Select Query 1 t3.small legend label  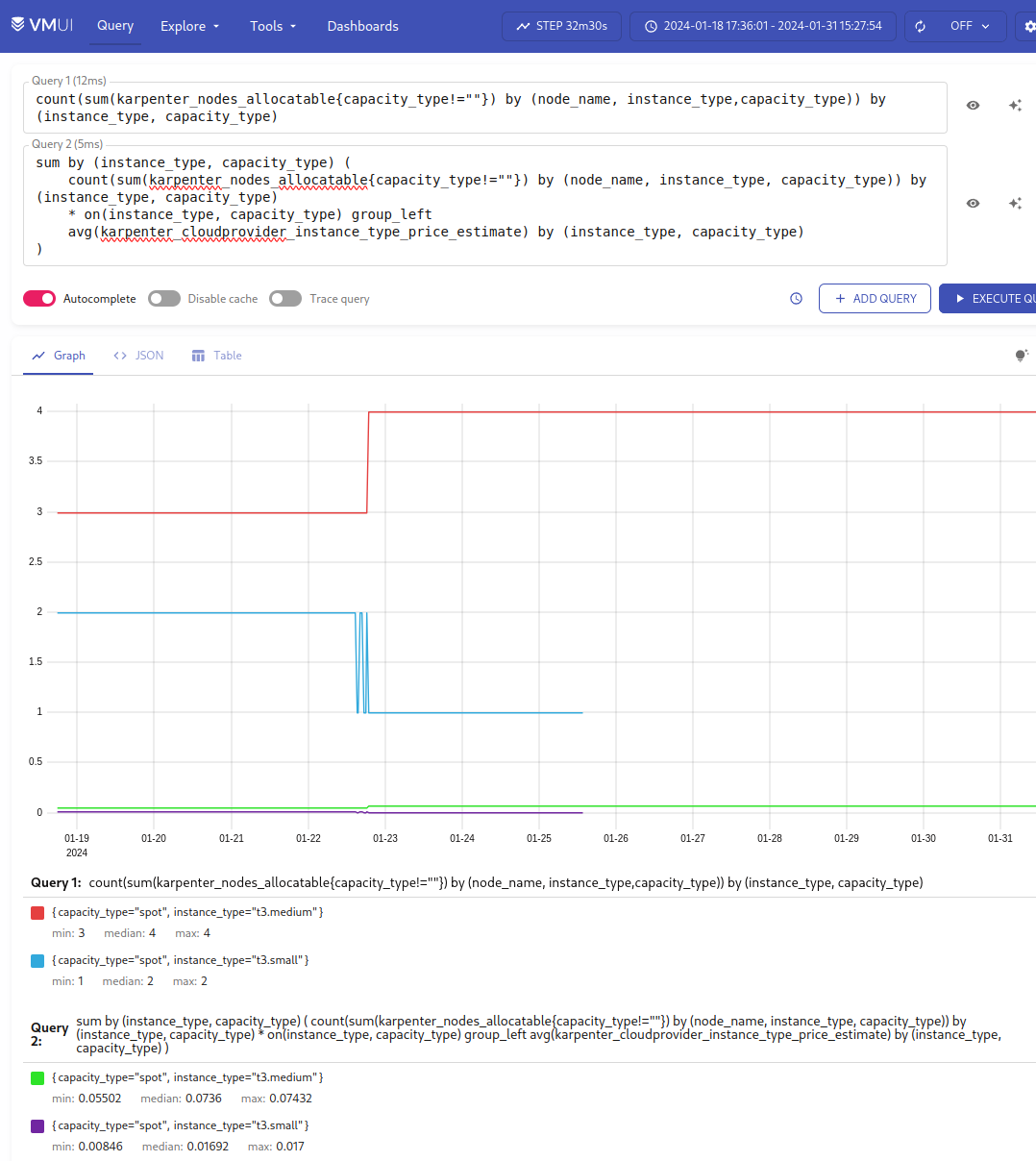[x=181, y=960]
